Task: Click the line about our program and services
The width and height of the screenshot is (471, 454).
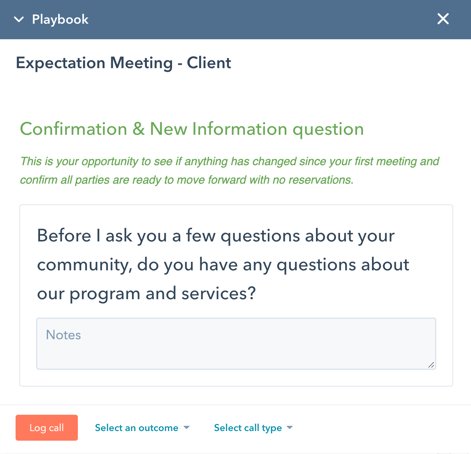Action: pos(146,294)
